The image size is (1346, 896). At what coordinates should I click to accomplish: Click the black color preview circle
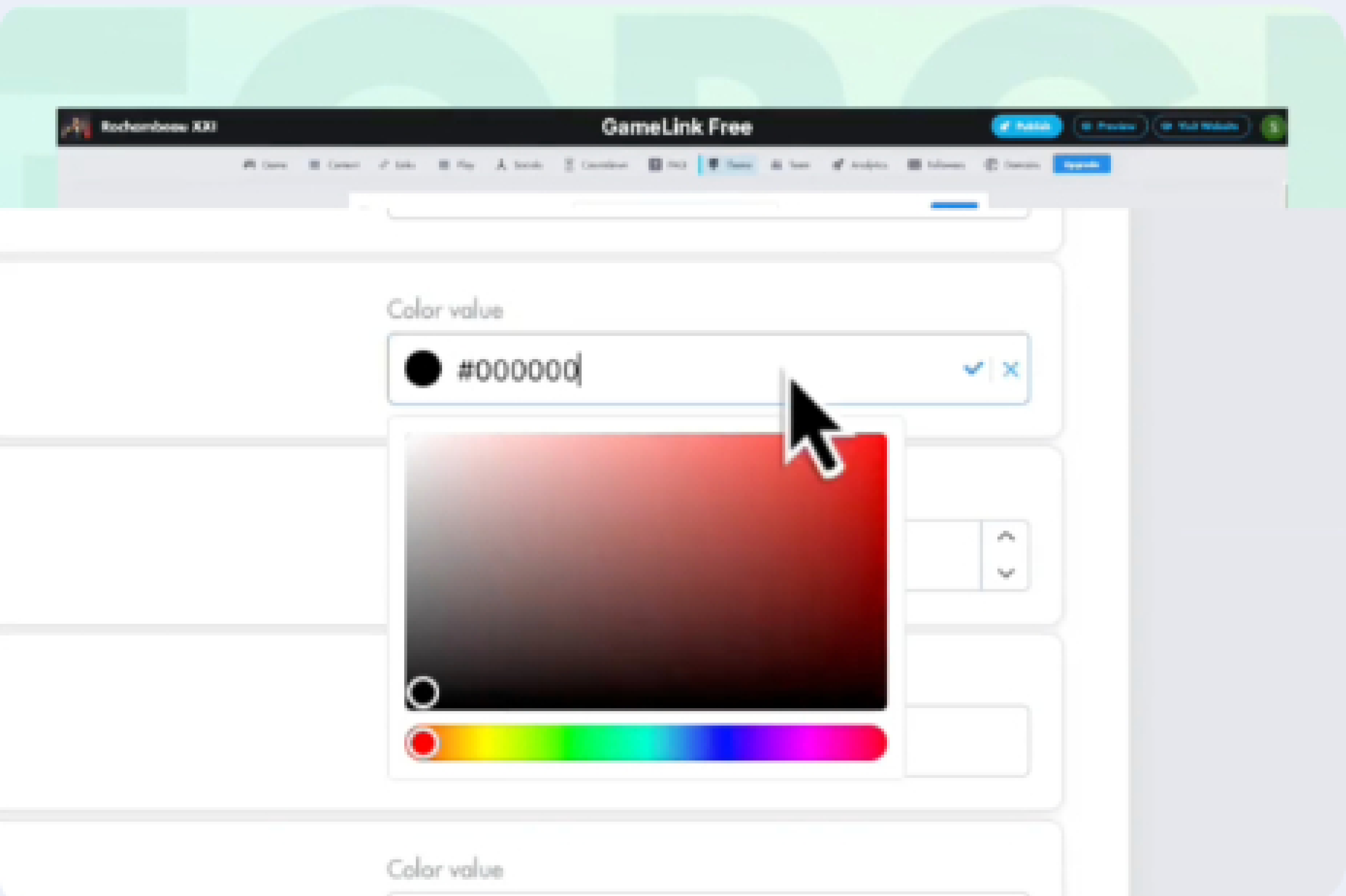[x=423, y=369]
